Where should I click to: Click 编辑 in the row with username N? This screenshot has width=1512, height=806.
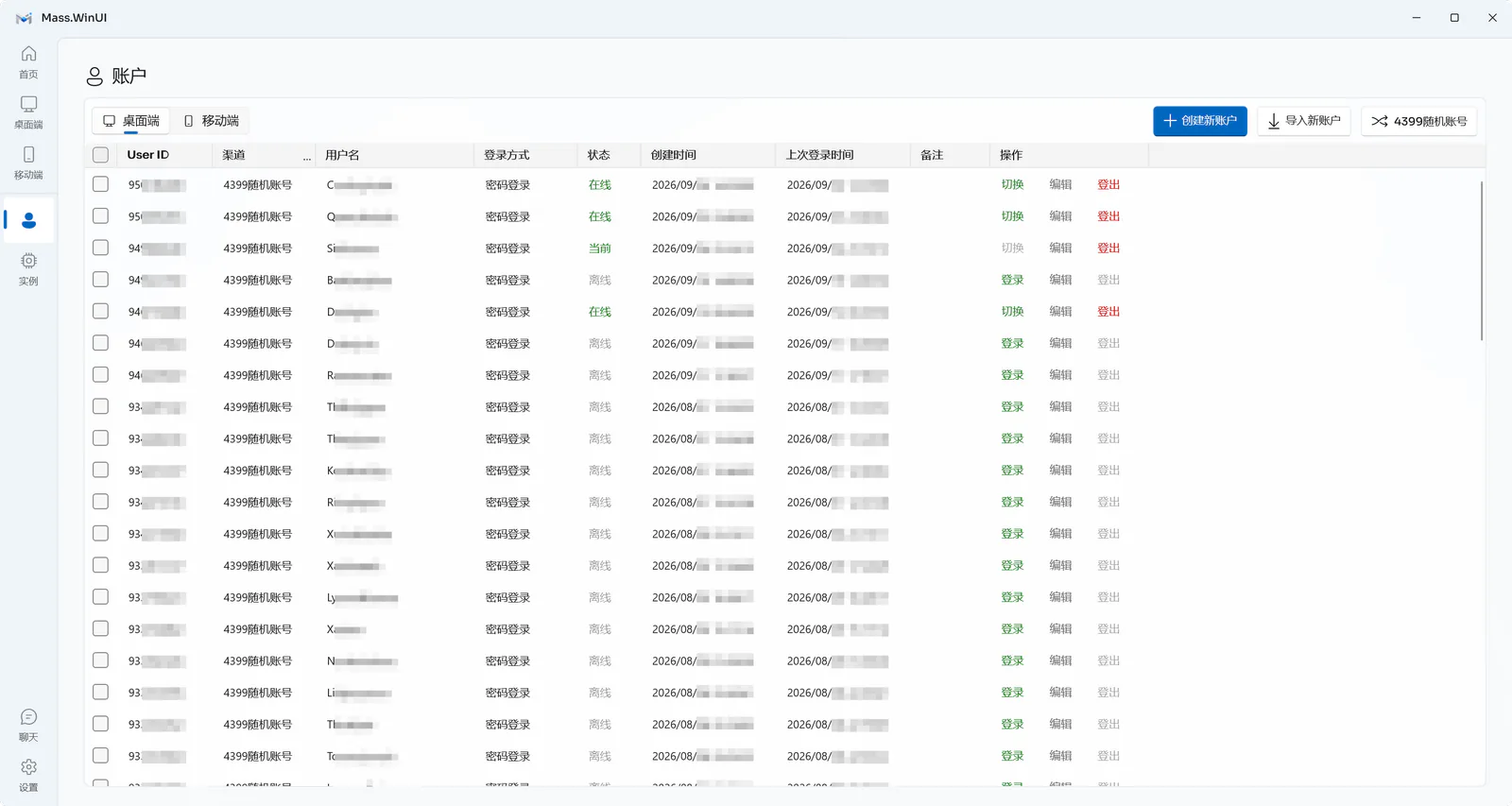tap(1060, 661)
